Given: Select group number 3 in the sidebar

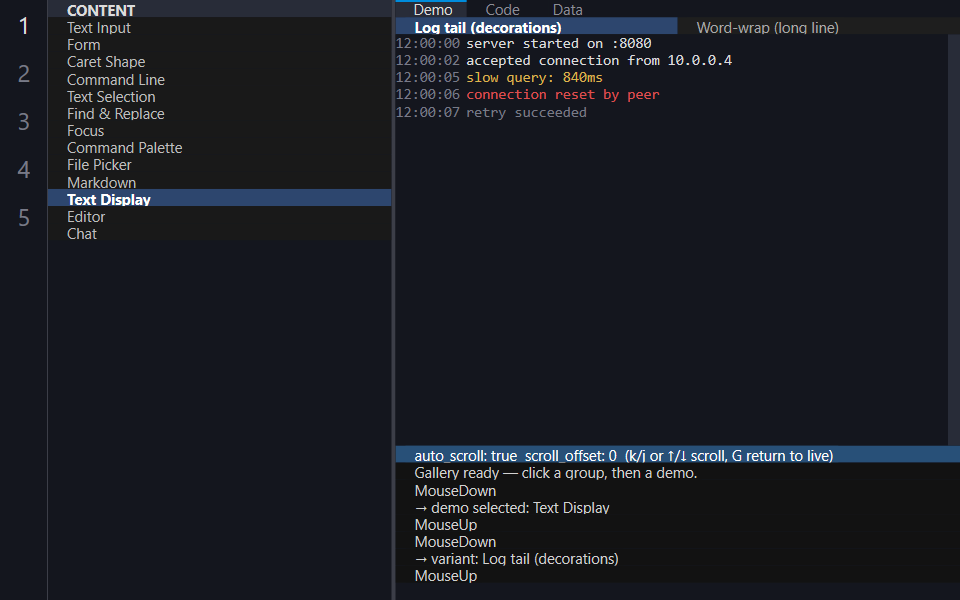Looking at the screenshot, I should point(23,122).
